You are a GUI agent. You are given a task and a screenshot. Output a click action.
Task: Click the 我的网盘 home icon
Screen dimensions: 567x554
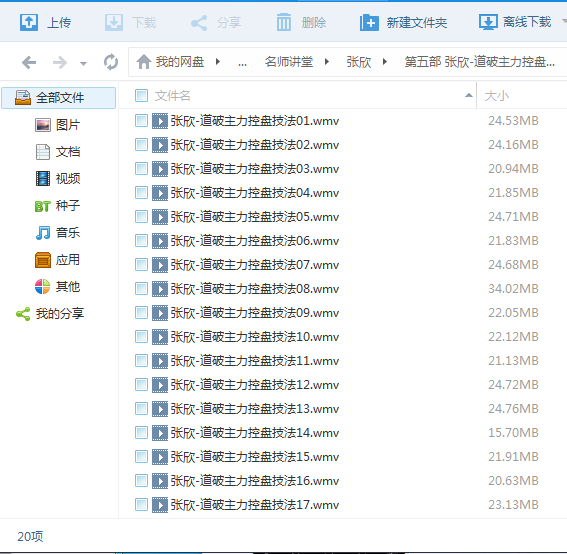pos(144,62)
